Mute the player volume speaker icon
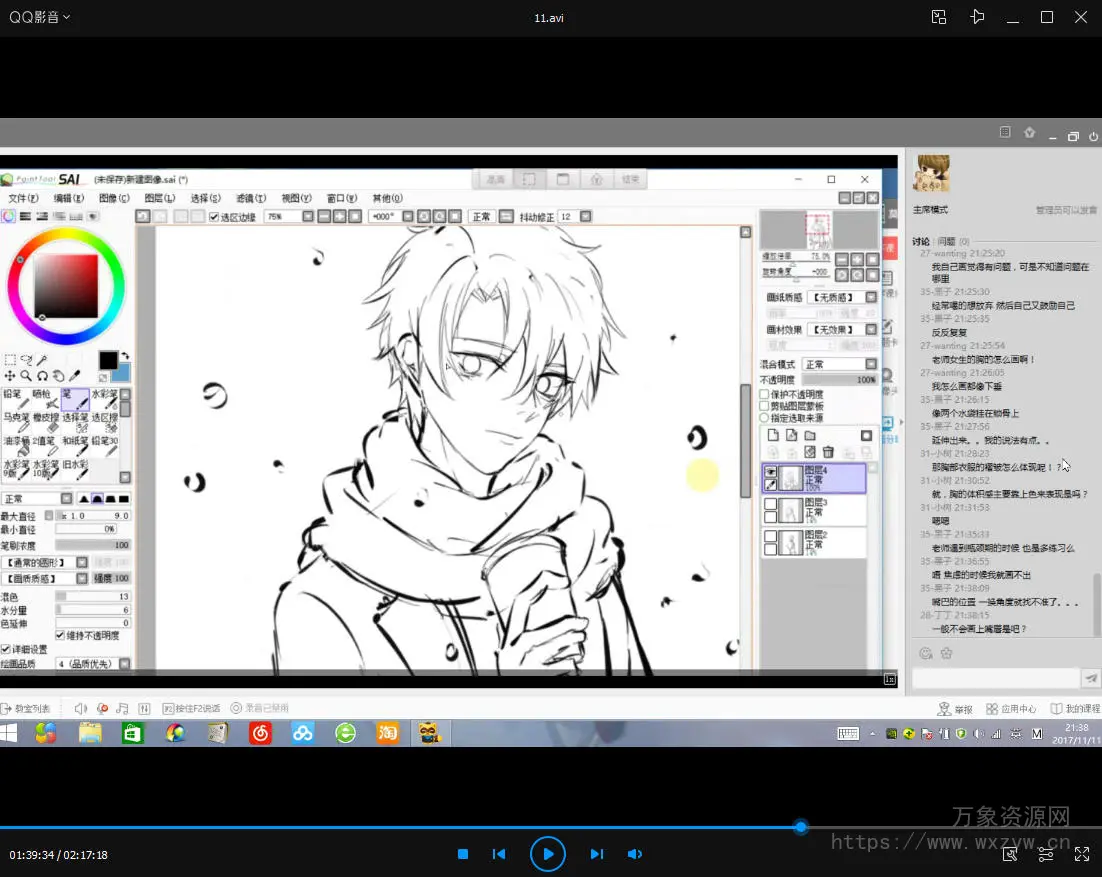The image size is (1102, 877). pos(634,854)
